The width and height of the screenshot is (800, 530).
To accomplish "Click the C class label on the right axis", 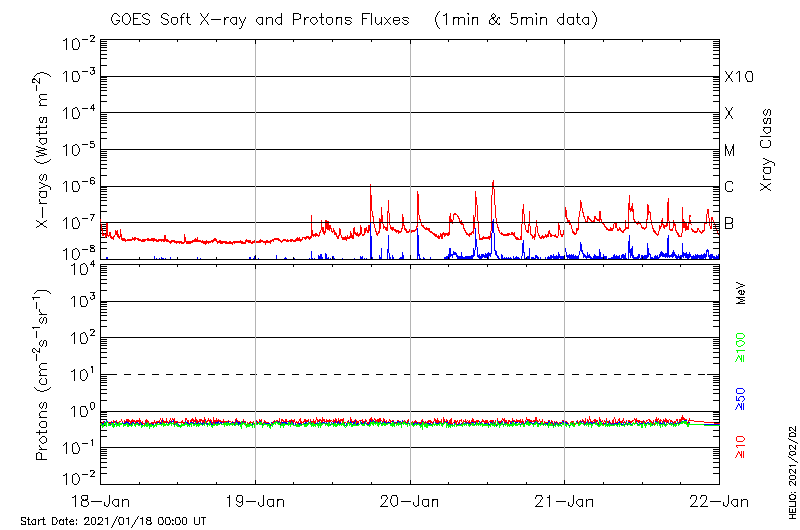I will point(729,187).
